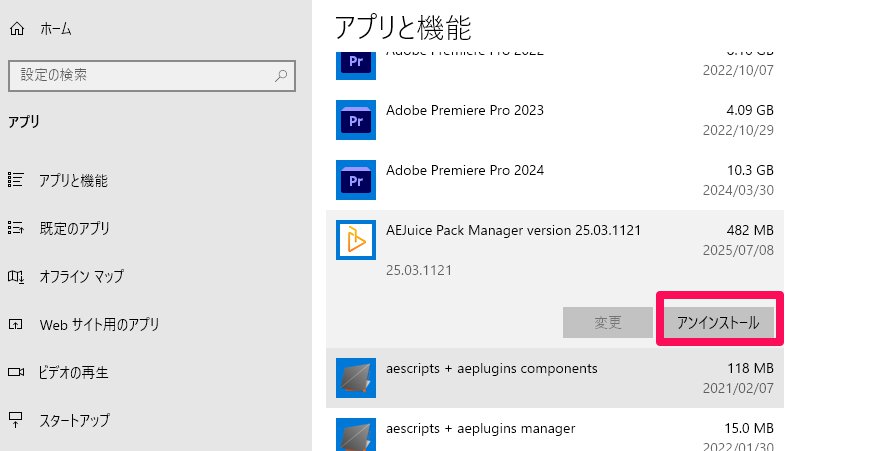Viewport: 881px width, 451px height.
Task: Click the オフライン マップ map icon
Action: click(x=16, y=276)
